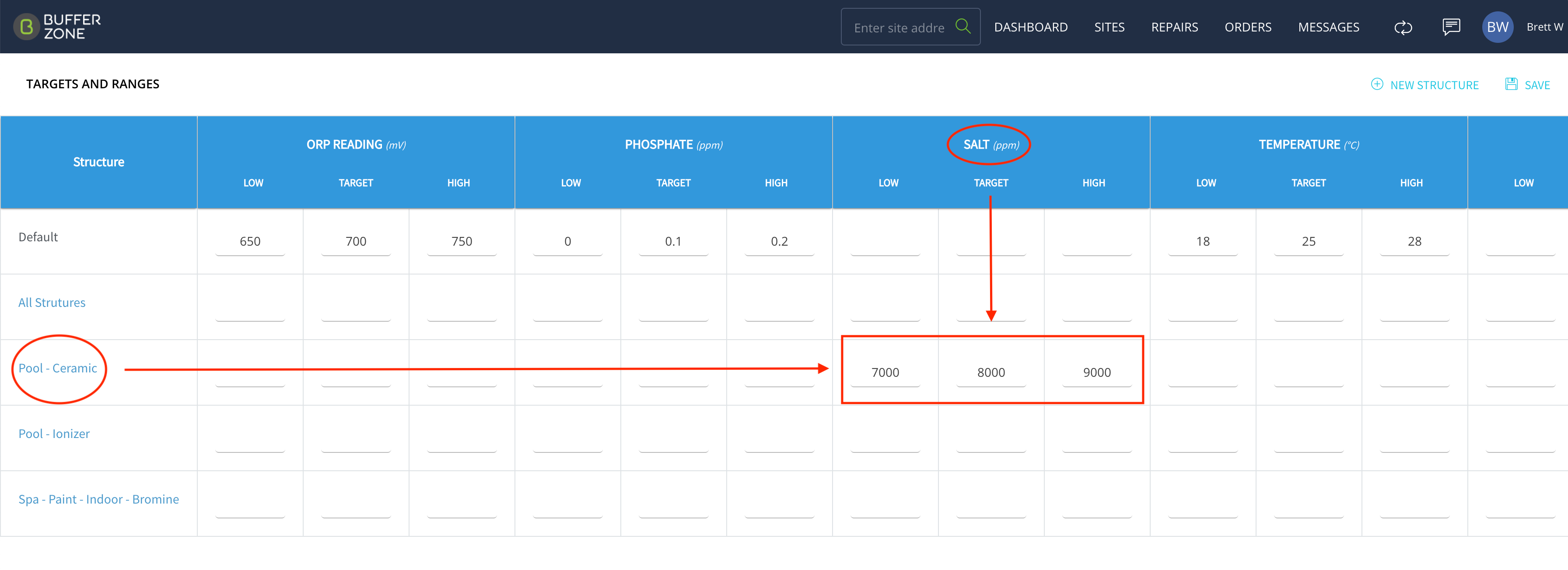Open the Repairs menu item
The width and height of the screenshot is (1568, 570).
pos(1174,28)
